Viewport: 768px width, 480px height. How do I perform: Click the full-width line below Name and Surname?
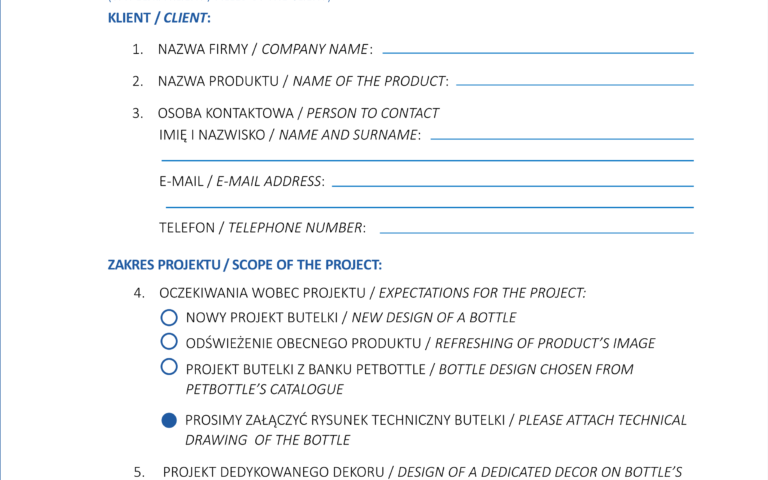tap(427, 159)
